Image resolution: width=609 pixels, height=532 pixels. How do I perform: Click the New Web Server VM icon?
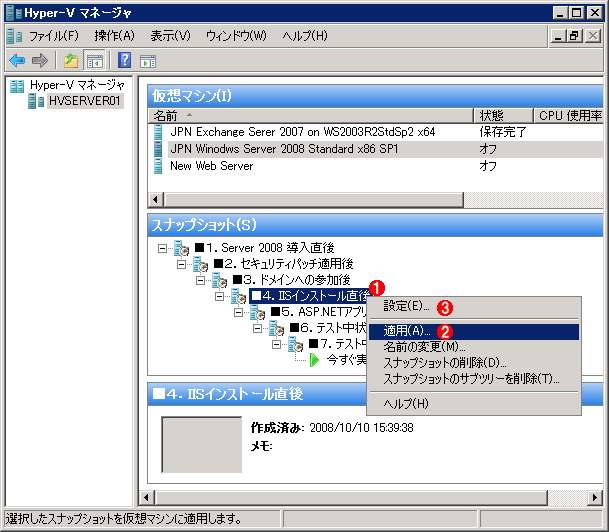coord(158,166)
